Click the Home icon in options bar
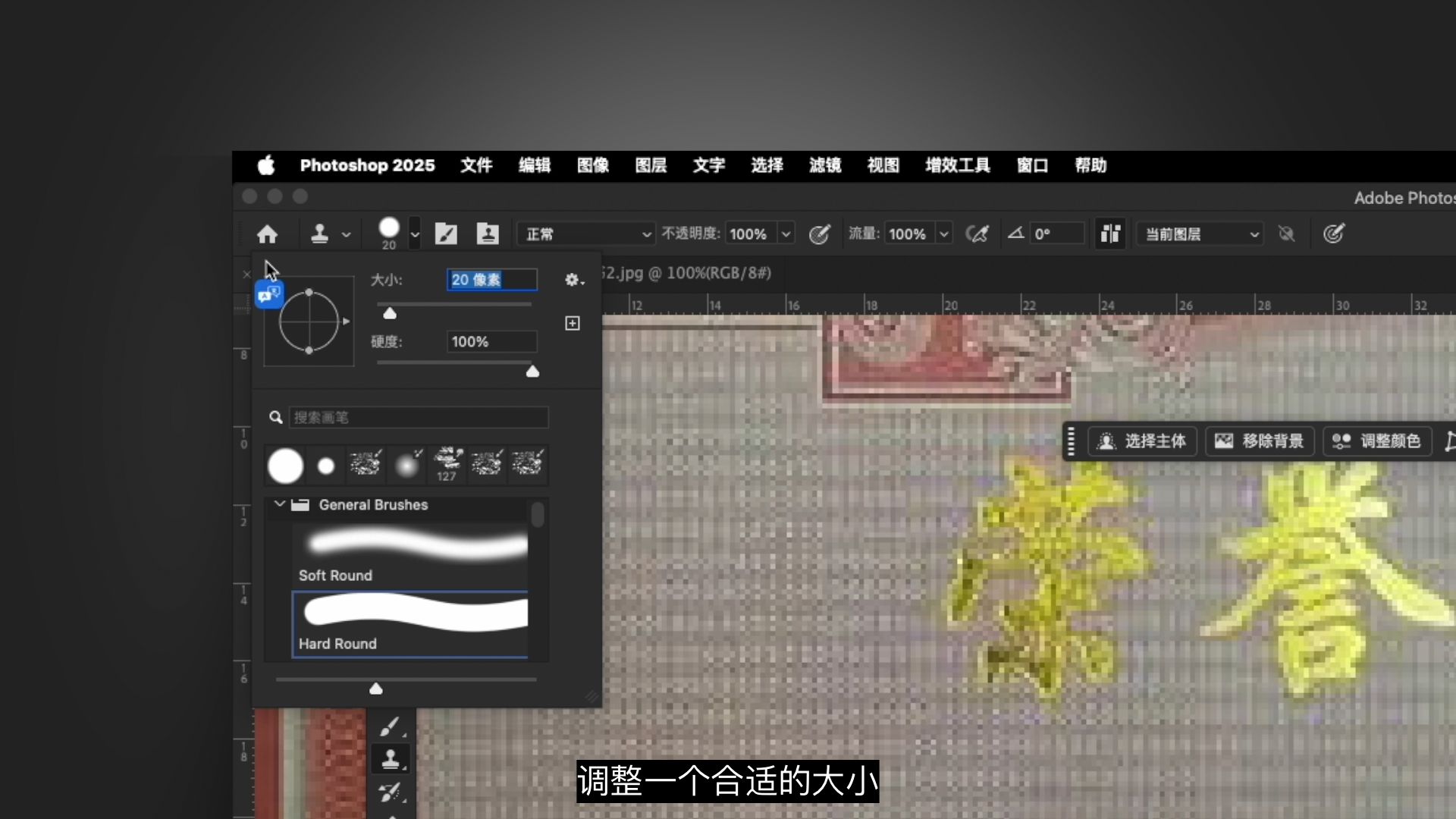This screenshot has width=1456, height=819. tap(267, 234)
